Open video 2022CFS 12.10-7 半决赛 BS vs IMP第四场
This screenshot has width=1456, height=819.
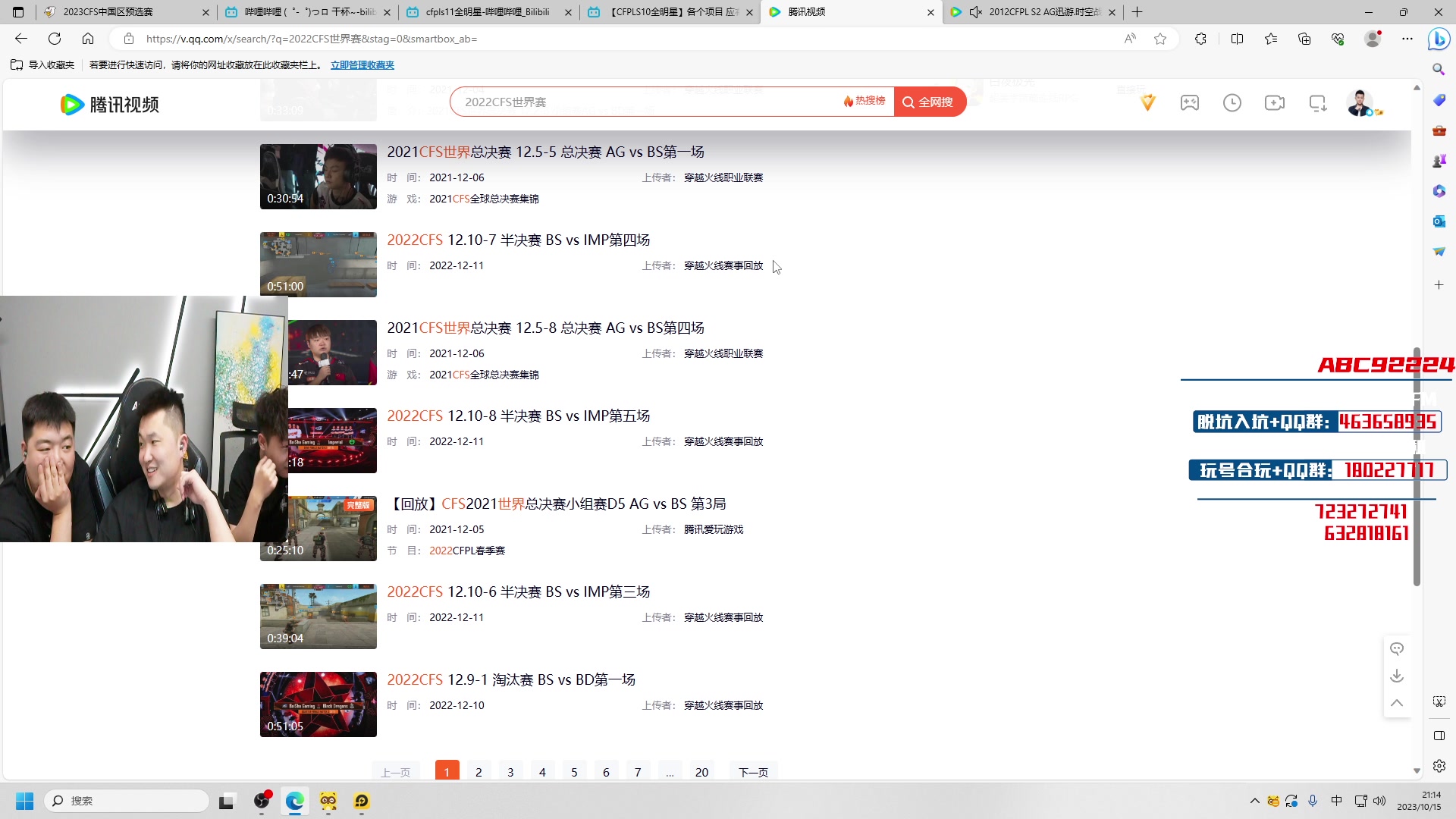518,240
